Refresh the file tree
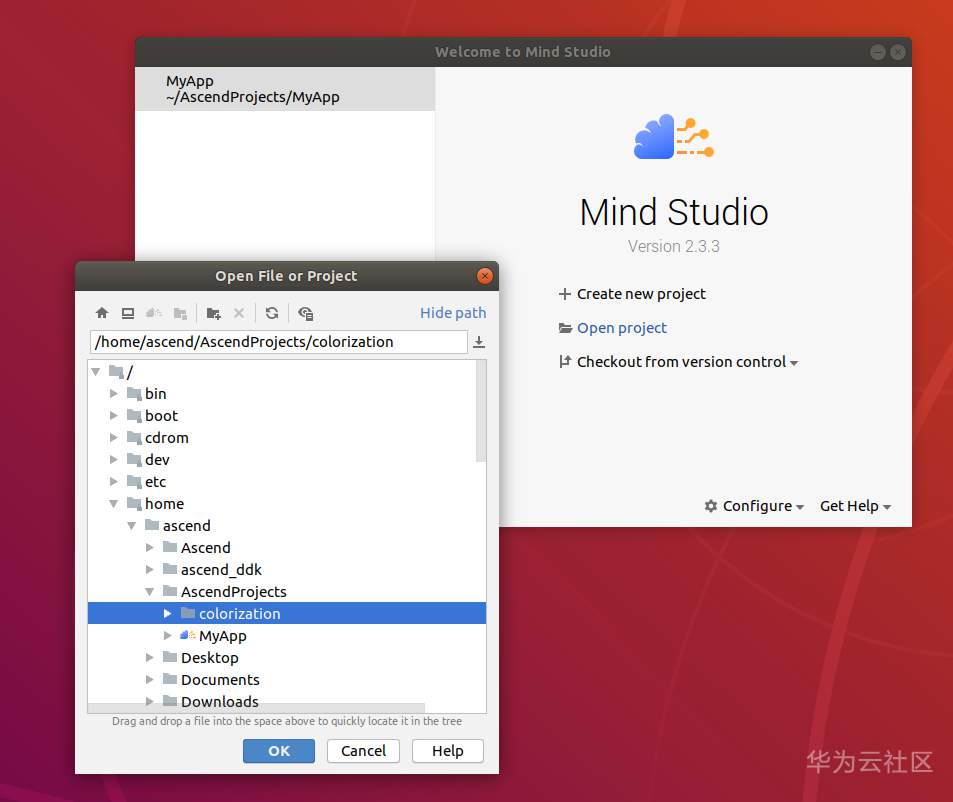 272,313
